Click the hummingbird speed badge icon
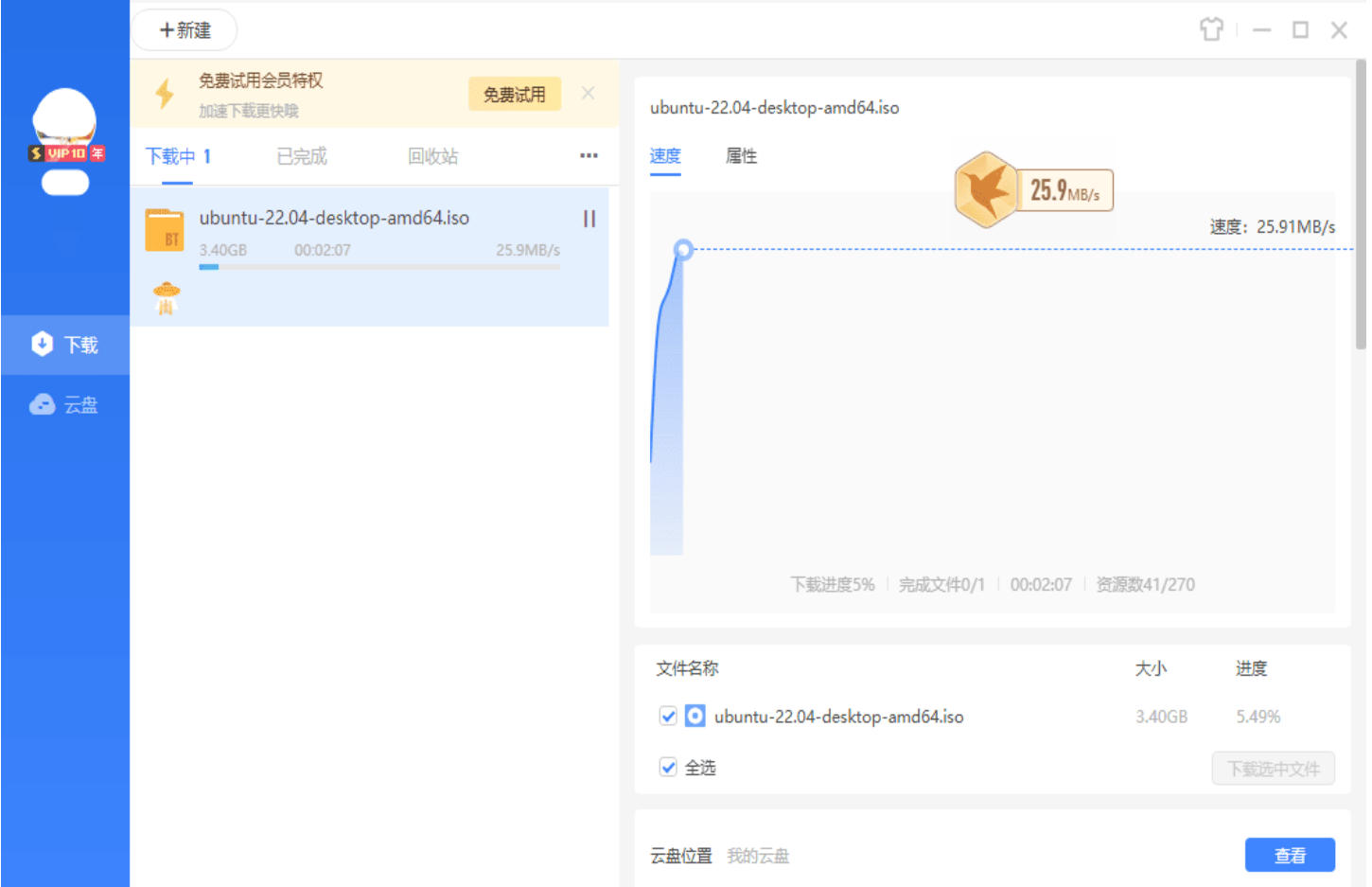1372x887 pixels. pos(986,190)
